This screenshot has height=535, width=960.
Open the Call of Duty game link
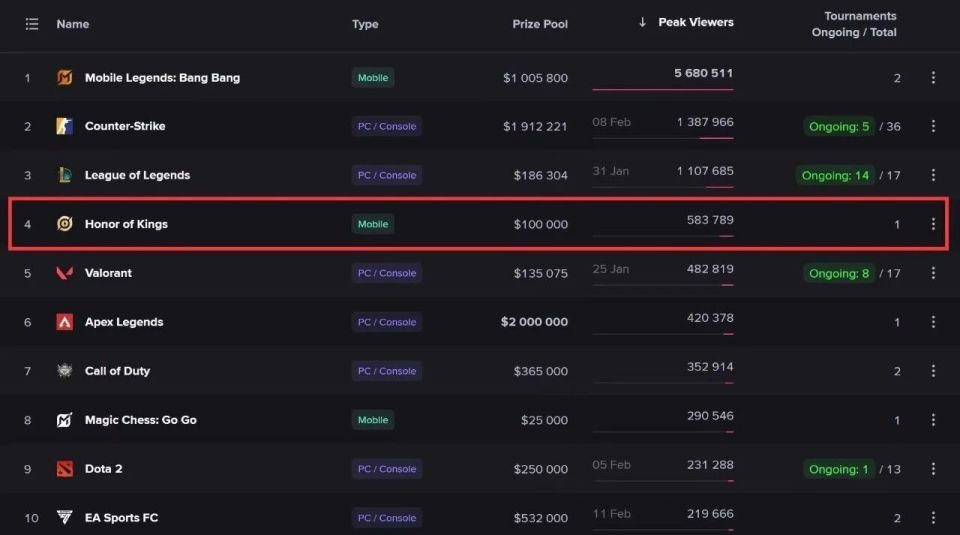pyautogui.click(x=117, y=371)
